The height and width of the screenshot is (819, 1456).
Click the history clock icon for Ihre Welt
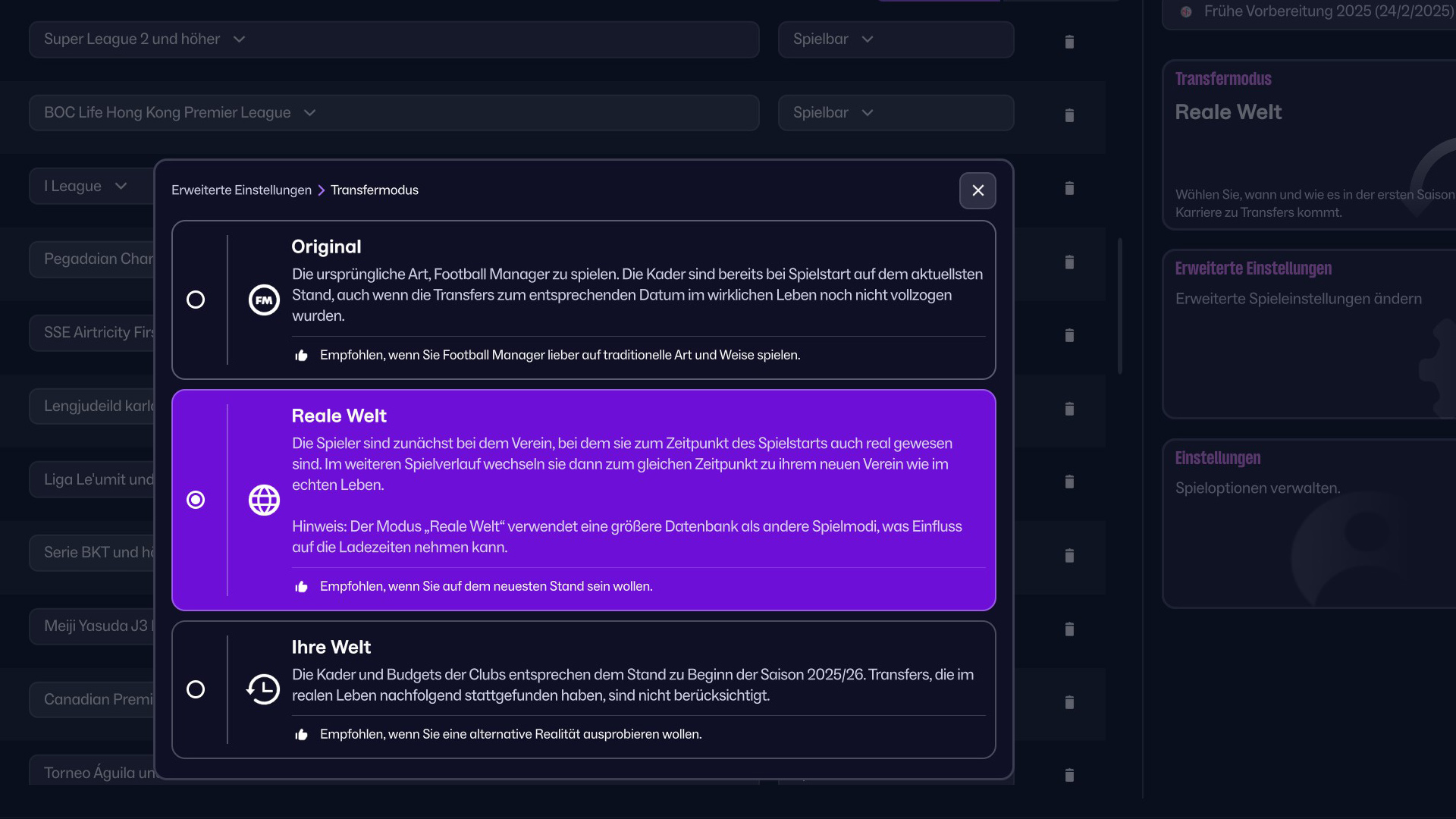pos(263,689)
